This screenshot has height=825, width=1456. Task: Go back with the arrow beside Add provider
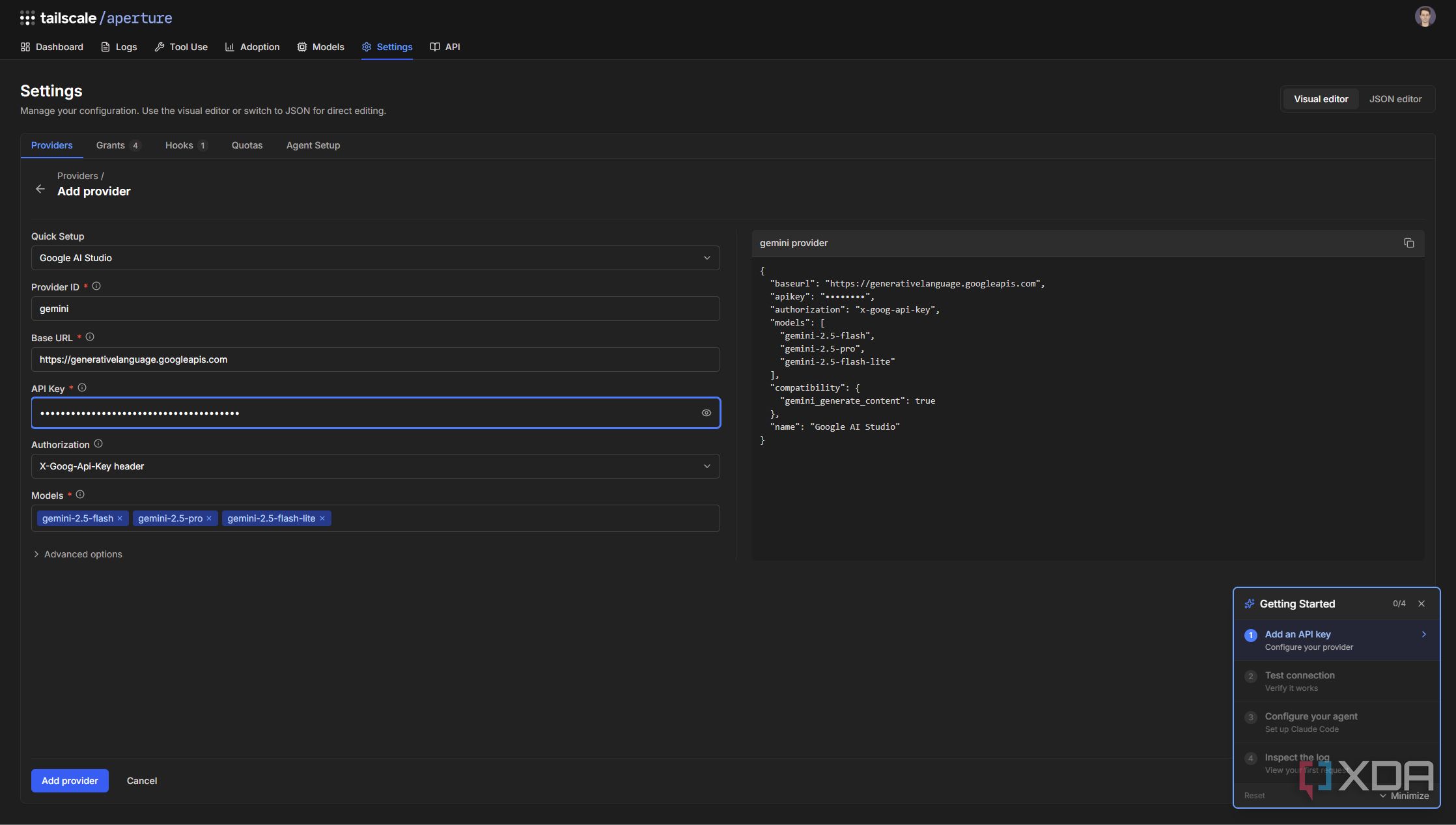click(40, 189)
